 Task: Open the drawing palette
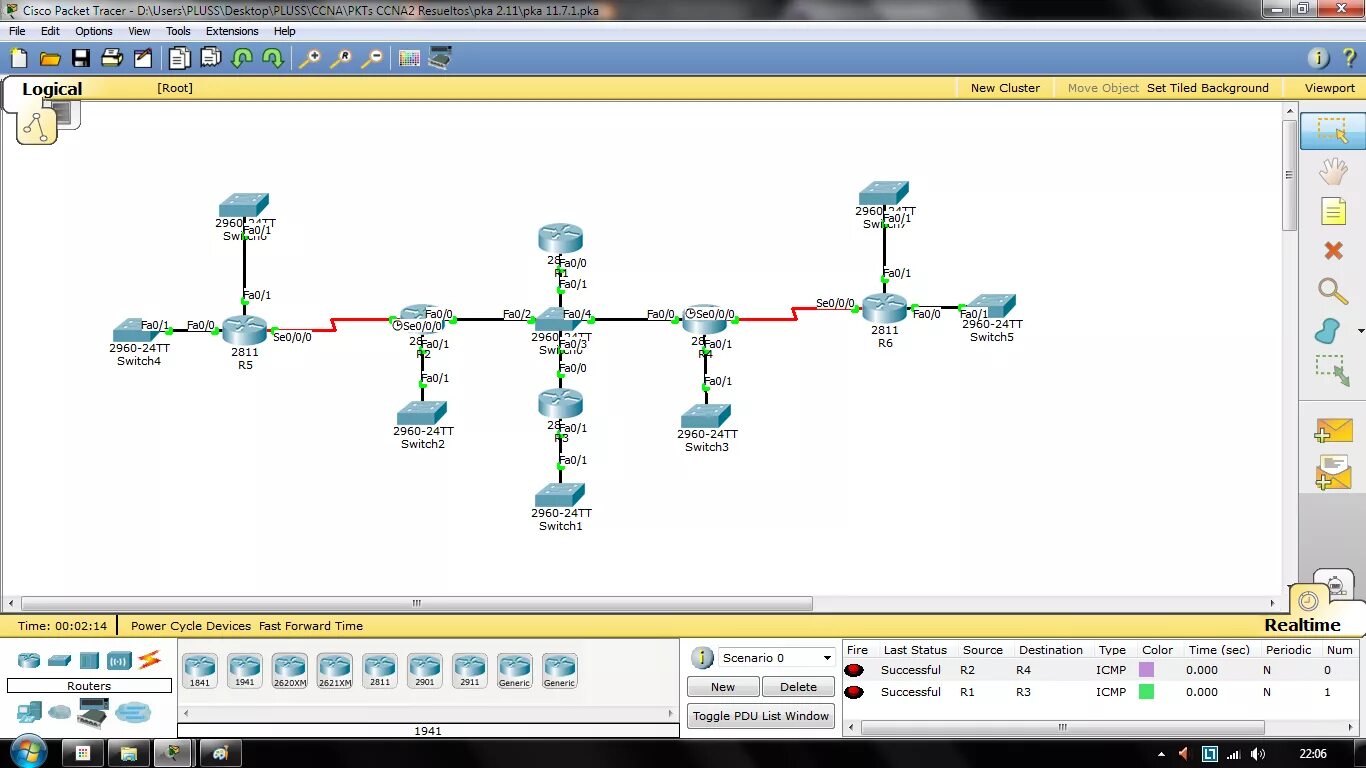coord(409,58)
